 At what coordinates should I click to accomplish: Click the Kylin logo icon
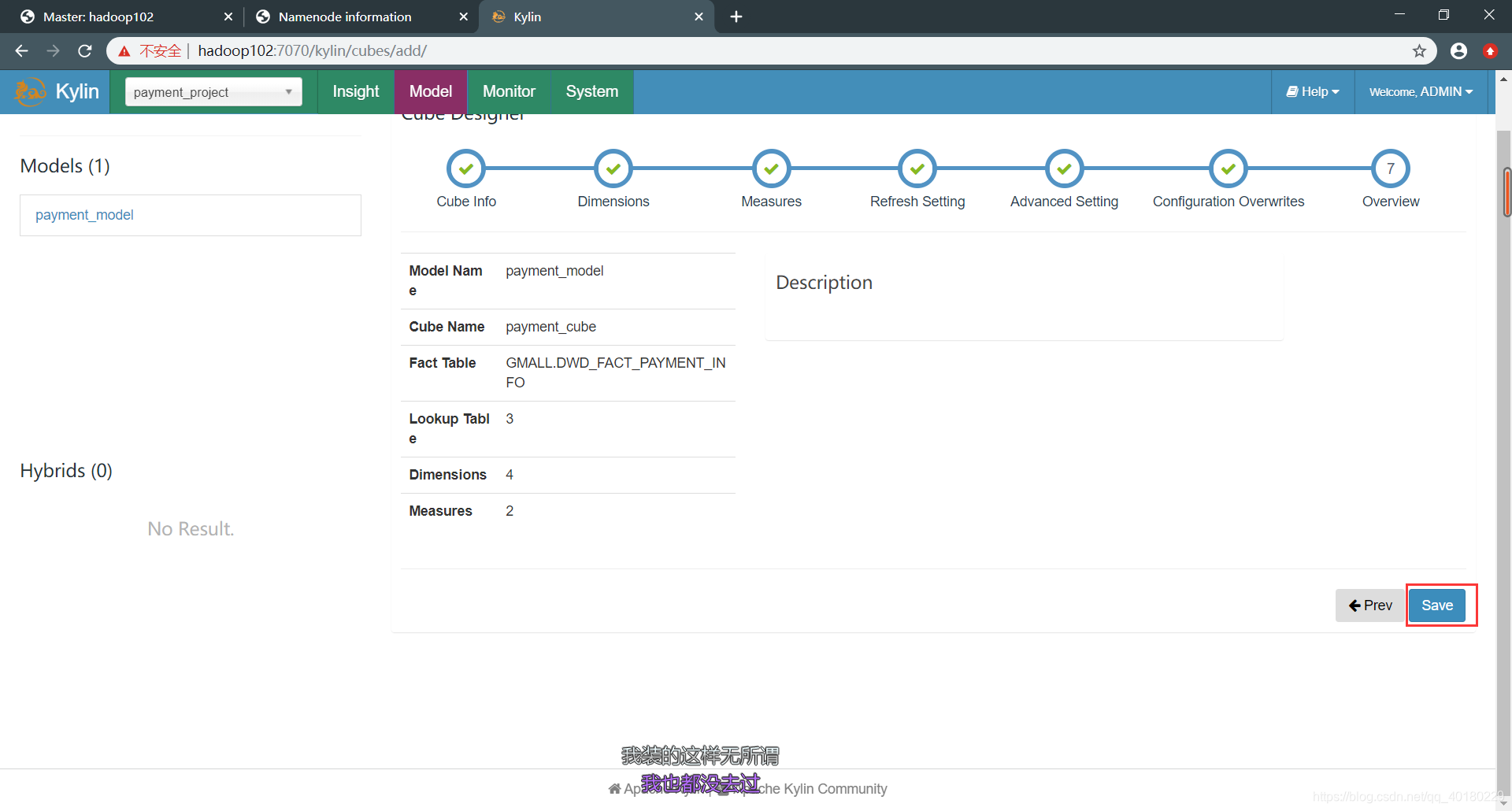[x=31, y=92]
